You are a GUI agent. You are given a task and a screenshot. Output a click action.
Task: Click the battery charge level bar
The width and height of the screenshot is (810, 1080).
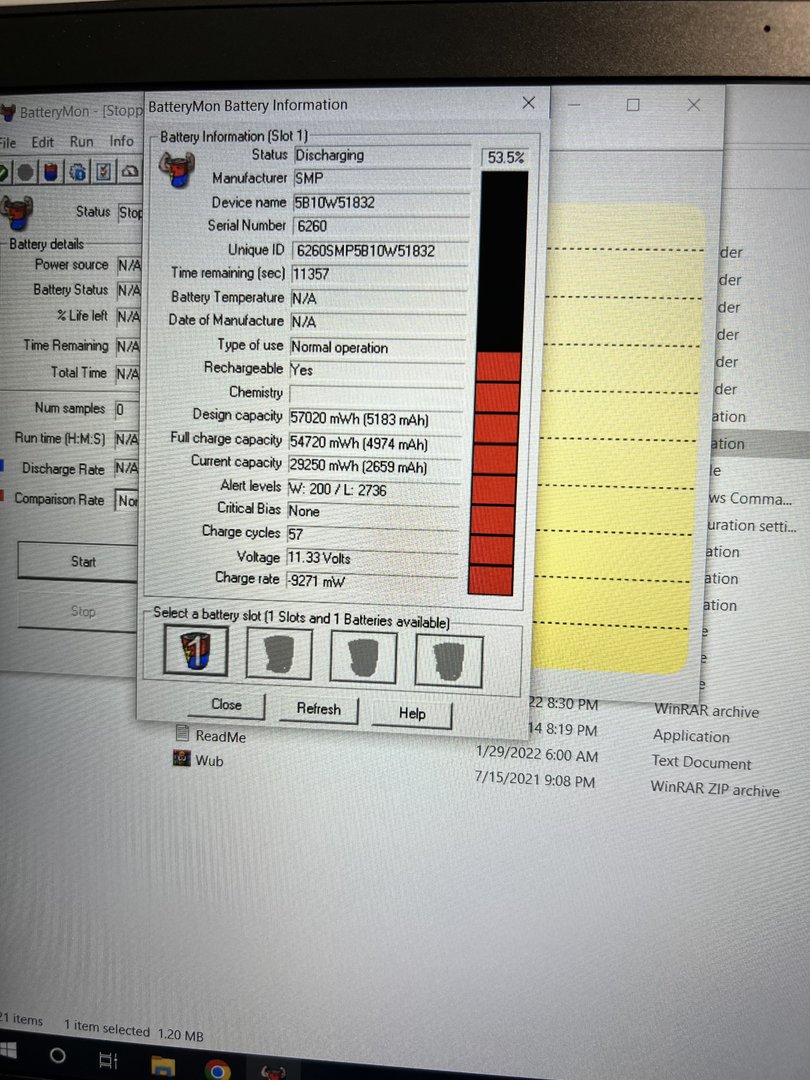[x=499, y=383]
